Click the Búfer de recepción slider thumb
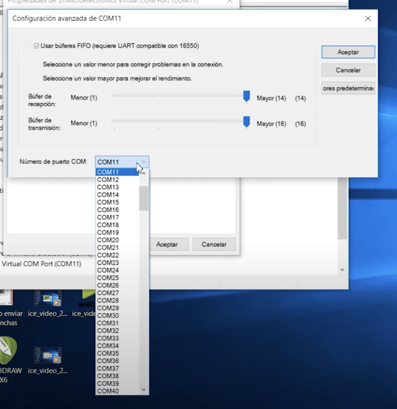This screenshot has width=397, height=409. (x=246, y=96)
